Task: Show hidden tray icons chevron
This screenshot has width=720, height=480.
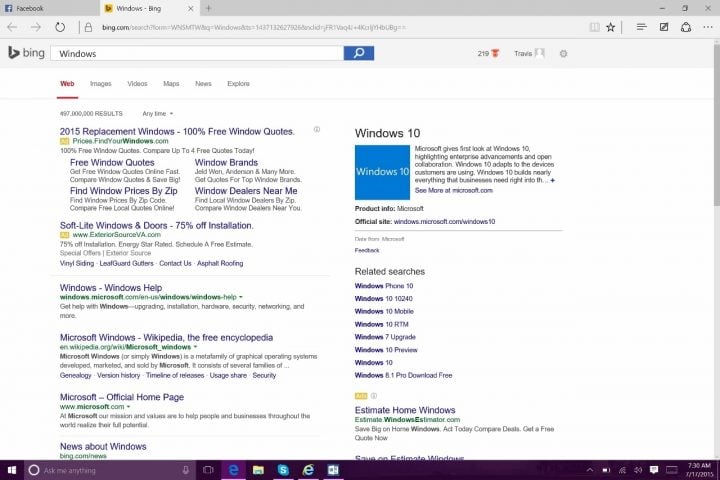Action: click(x=590, y=470)
